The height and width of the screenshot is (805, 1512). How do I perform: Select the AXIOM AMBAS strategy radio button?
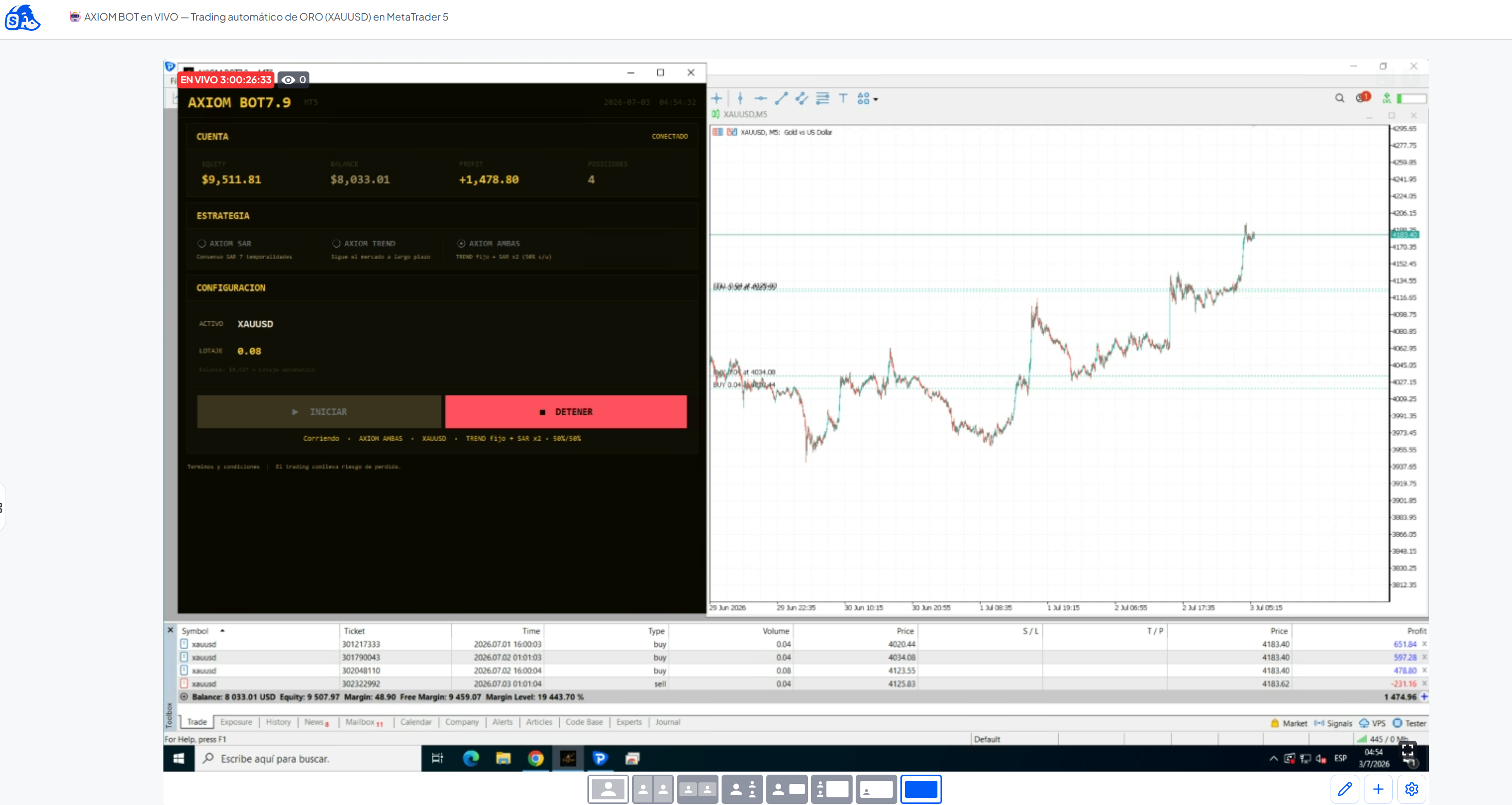(462, 243)
